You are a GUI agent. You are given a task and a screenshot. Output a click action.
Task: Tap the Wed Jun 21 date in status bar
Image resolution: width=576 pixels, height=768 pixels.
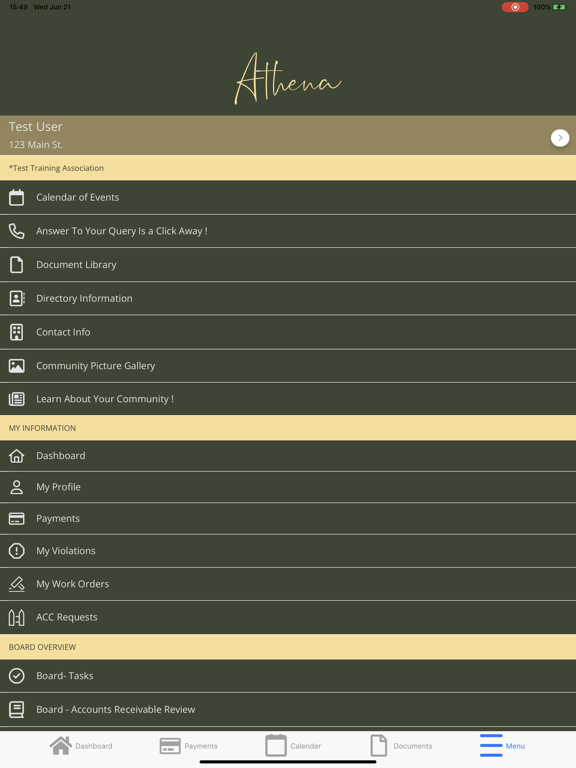[52, 7]
